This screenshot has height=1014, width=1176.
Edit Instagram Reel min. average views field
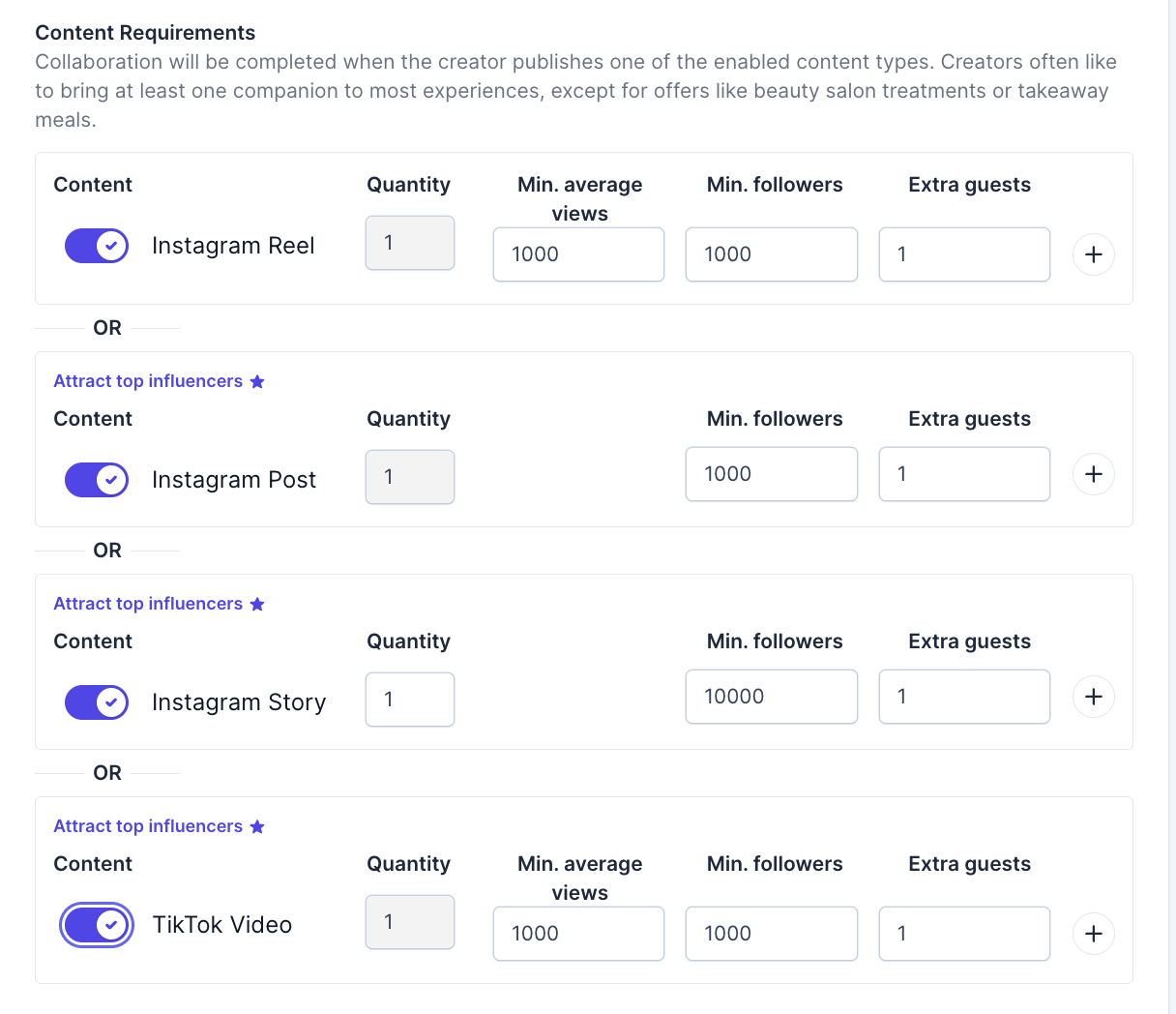(578, 254)
